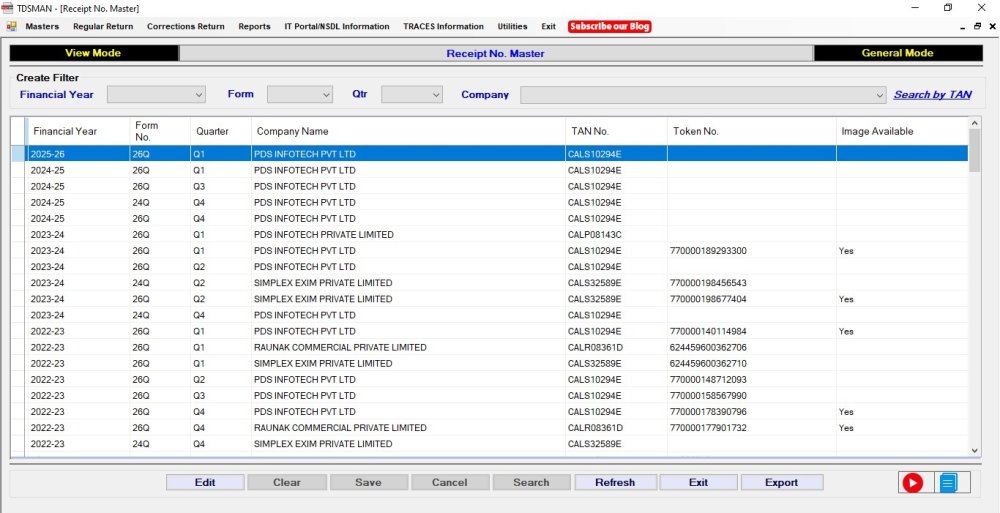The height and width of the screenshot is (513, 1000).
Task: Click the Search by TAN link
Action: point(932,94)
